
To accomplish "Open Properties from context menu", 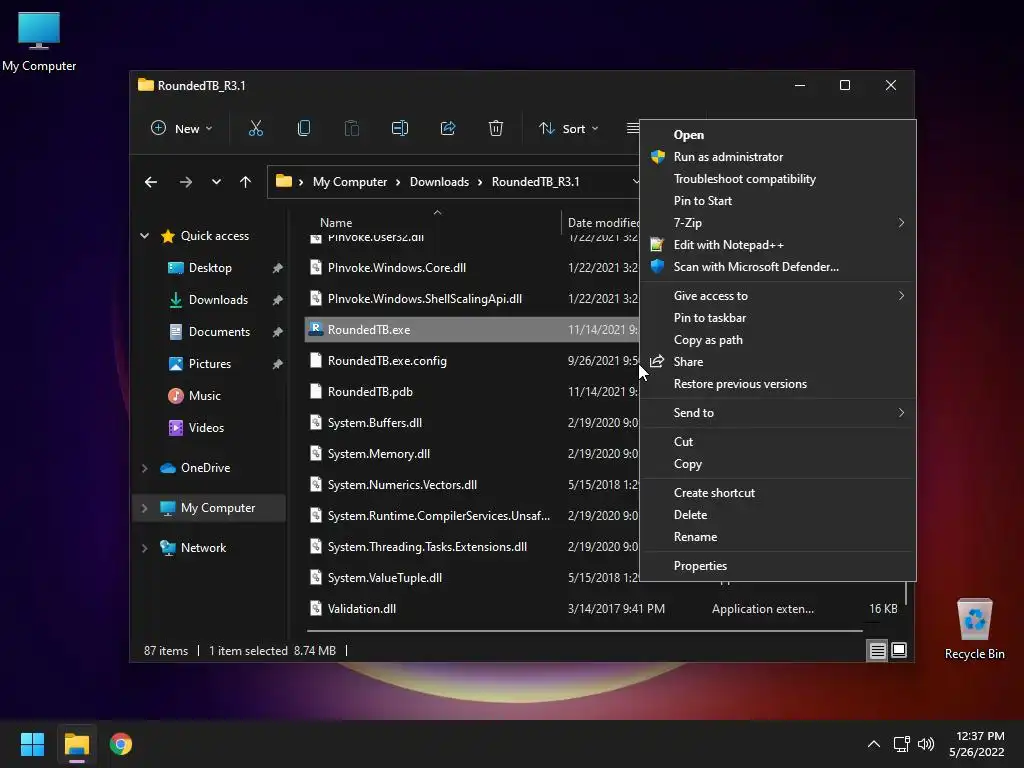I will pyautogui.click(x=778, y=566).
